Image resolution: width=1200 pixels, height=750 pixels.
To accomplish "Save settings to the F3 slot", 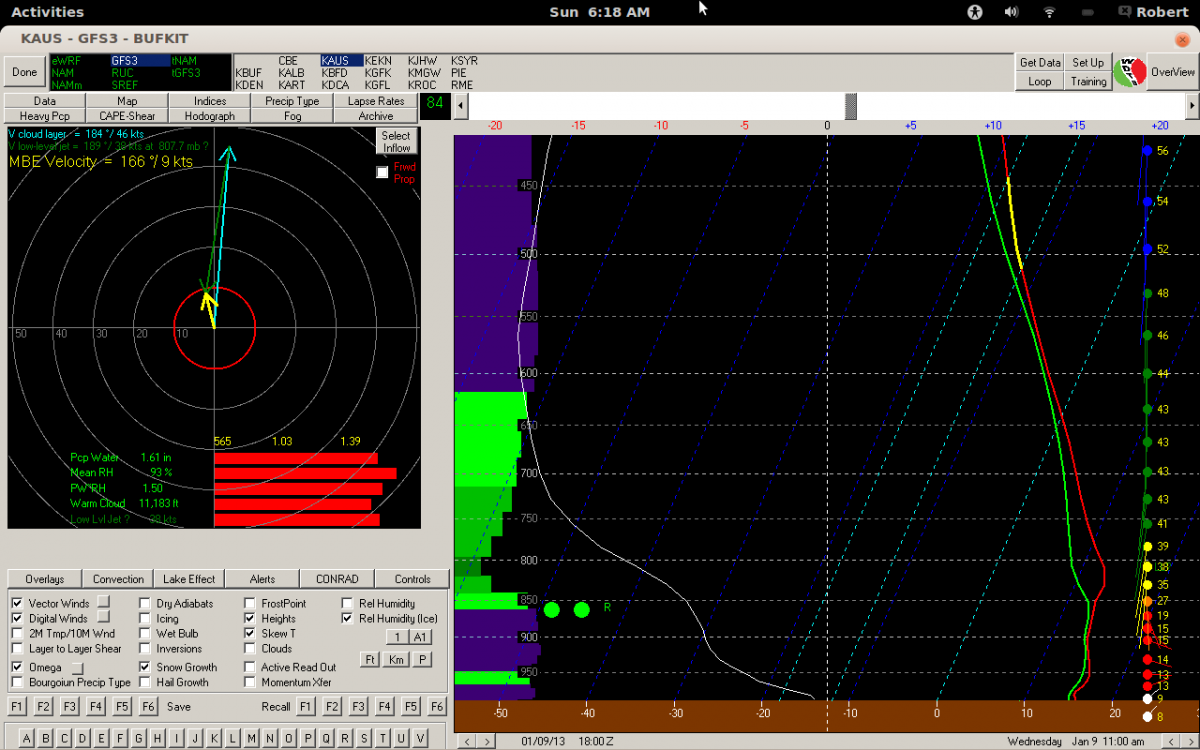I will (69, 706).
